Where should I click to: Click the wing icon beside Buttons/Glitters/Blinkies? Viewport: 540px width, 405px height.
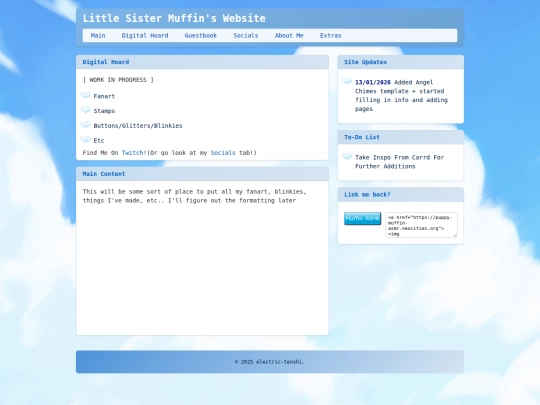coord(85,125)
